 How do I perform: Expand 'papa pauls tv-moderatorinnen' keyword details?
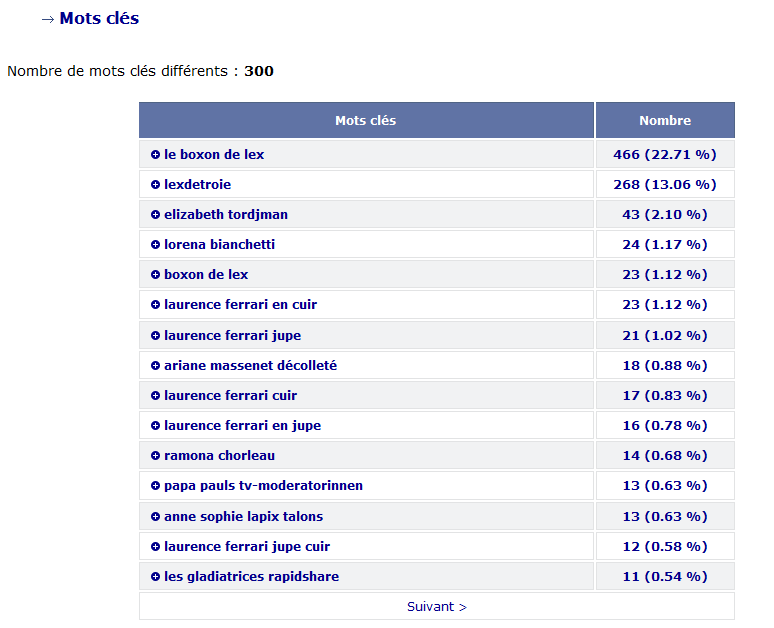155,486
